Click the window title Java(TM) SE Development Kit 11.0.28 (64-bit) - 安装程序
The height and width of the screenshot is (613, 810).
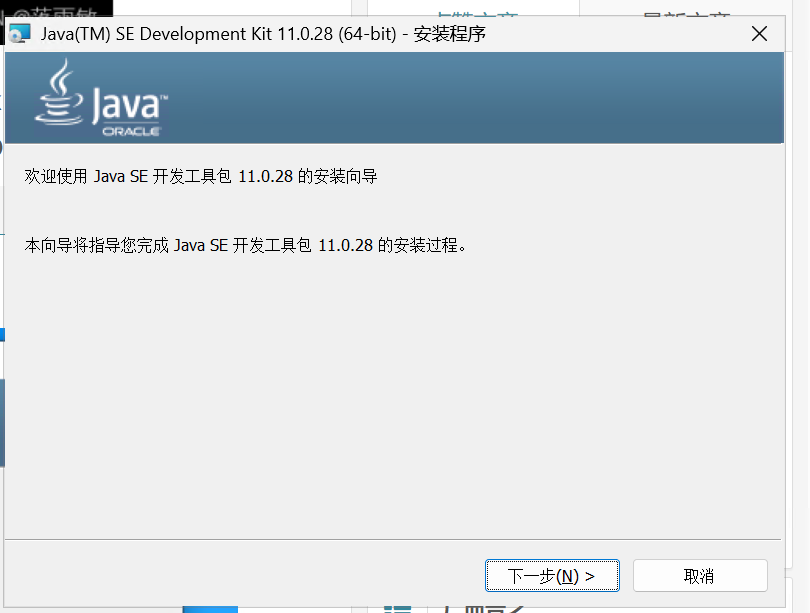pos(263,34)
